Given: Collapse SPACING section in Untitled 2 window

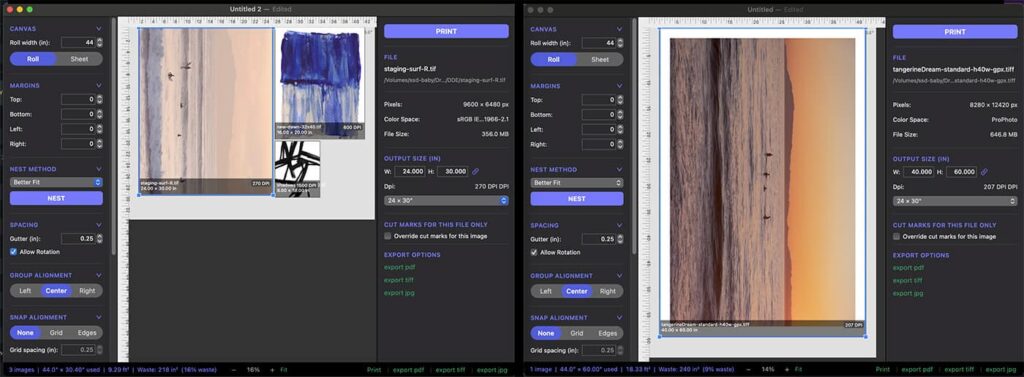Looking at the screenshot, I should click(99, 225).
